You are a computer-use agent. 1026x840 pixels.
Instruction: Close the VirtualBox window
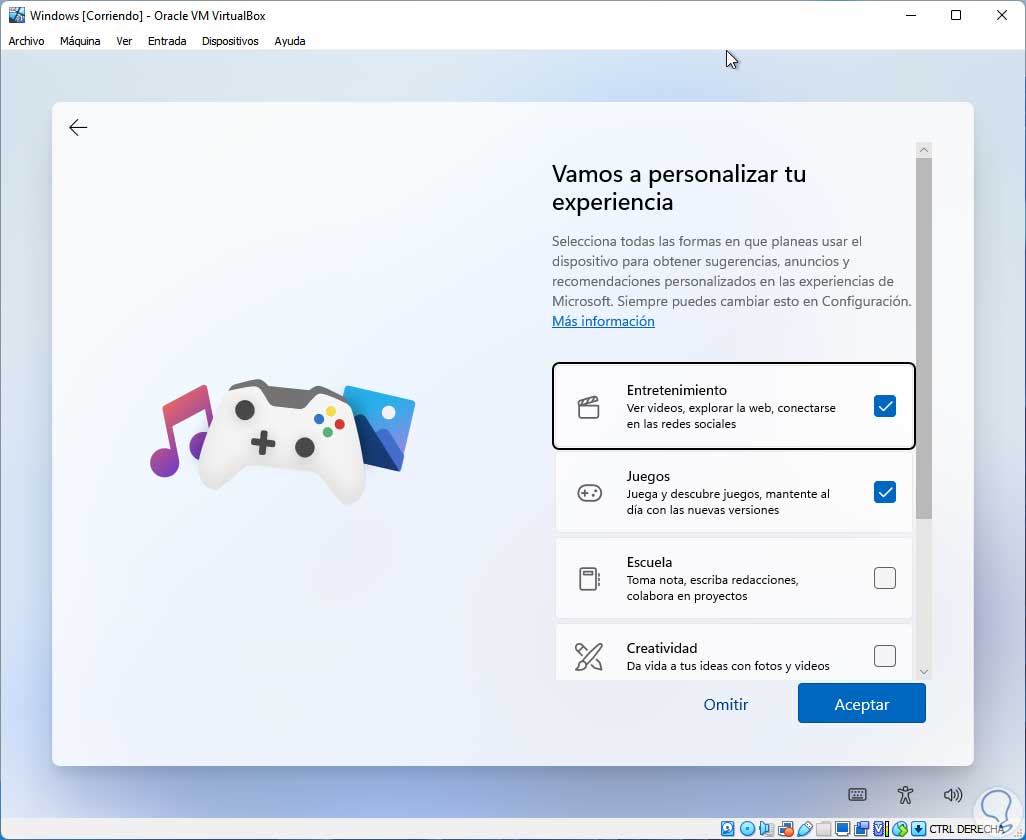coord(1001,15)
